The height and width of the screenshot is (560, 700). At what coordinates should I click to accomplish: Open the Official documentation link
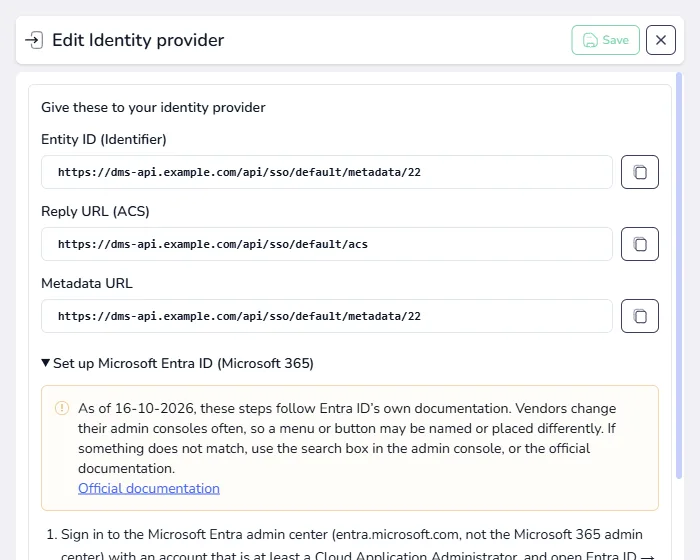[149, 488]
